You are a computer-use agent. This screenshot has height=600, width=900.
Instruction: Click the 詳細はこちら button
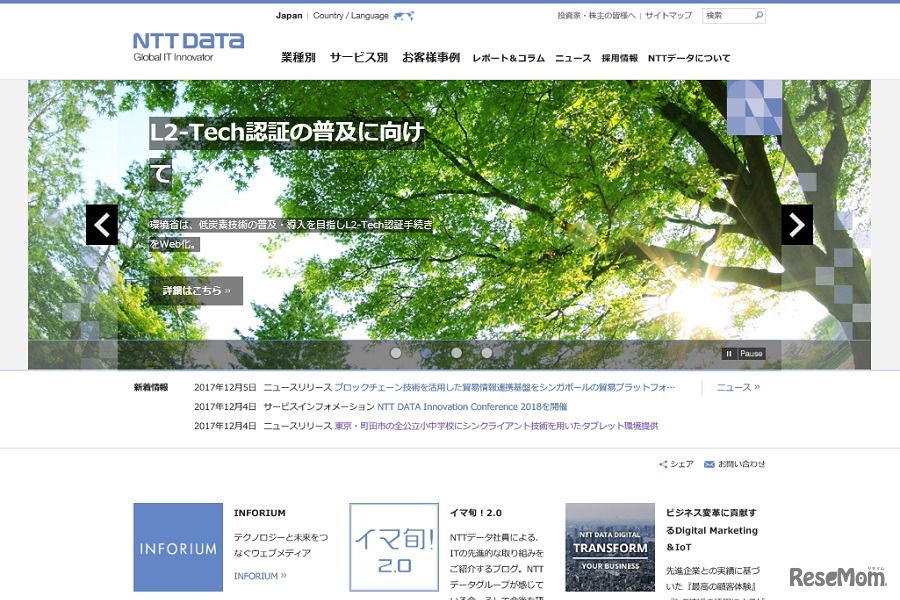point(196,291)
